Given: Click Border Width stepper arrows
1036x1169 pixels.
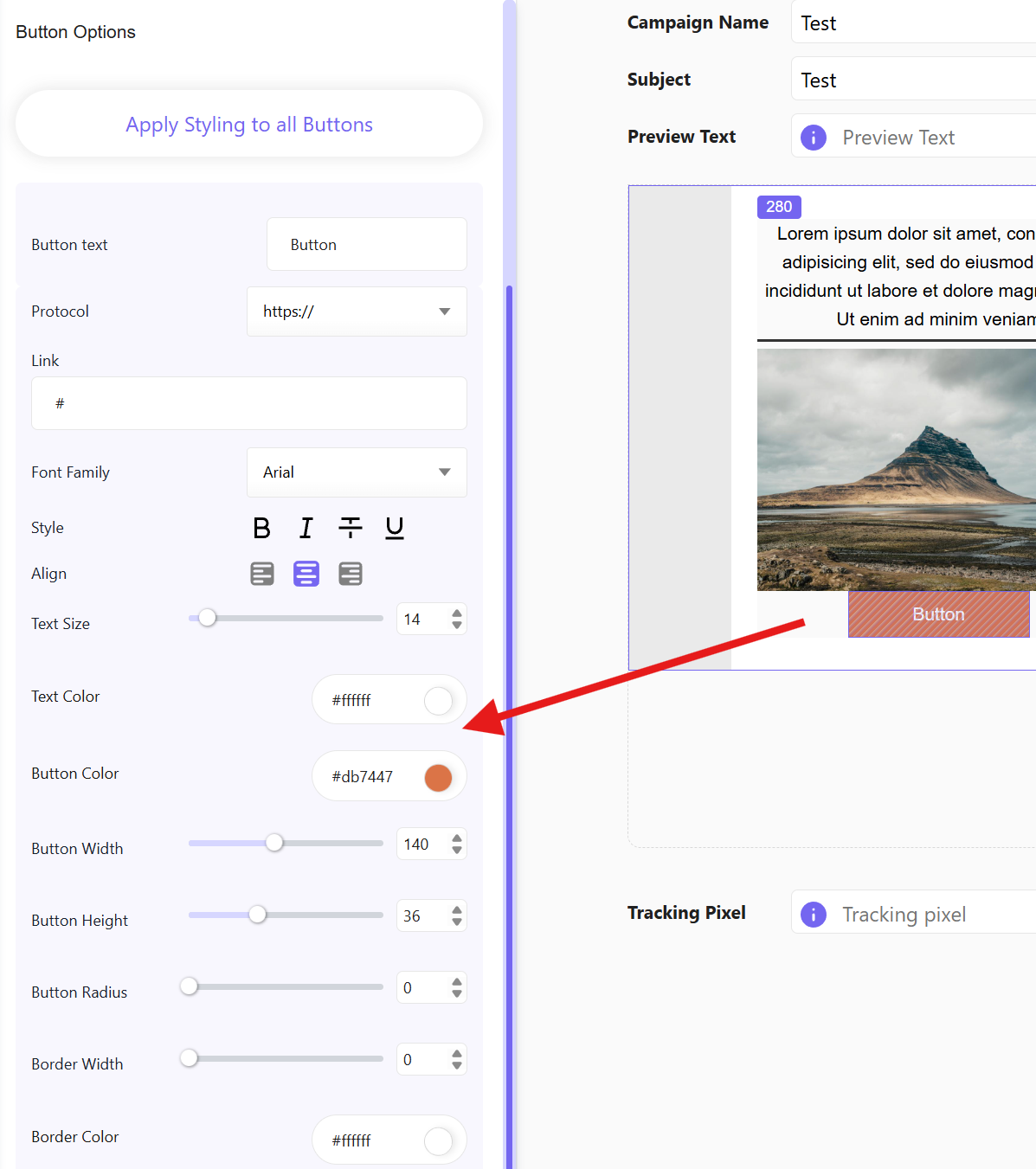Looking at the screenshot, I should tap(457, 1059).
